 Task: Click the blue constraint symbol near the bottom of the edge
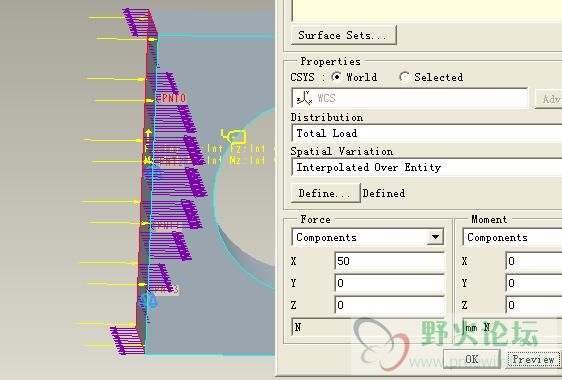tap(148, 301)
